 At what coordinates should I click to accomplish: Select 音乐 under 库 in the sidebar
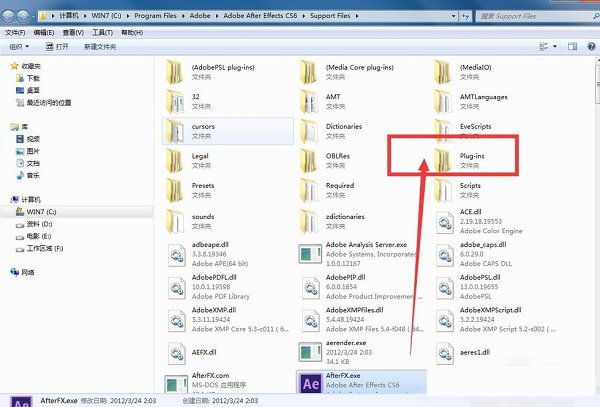tap(28, 176)
